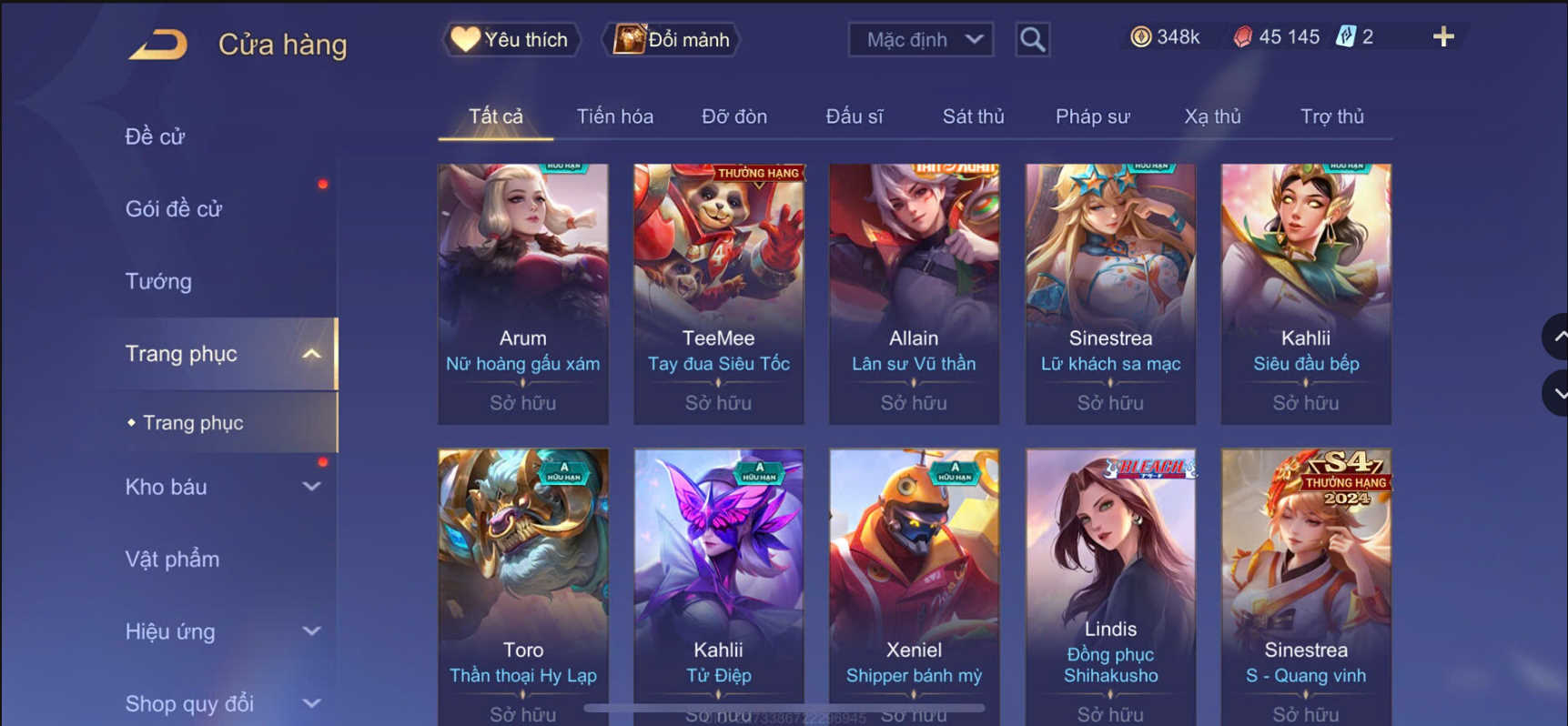Click the back arrow icon beside Cửa hàng
Screen dimensions: 1568x726
(157, 44)
